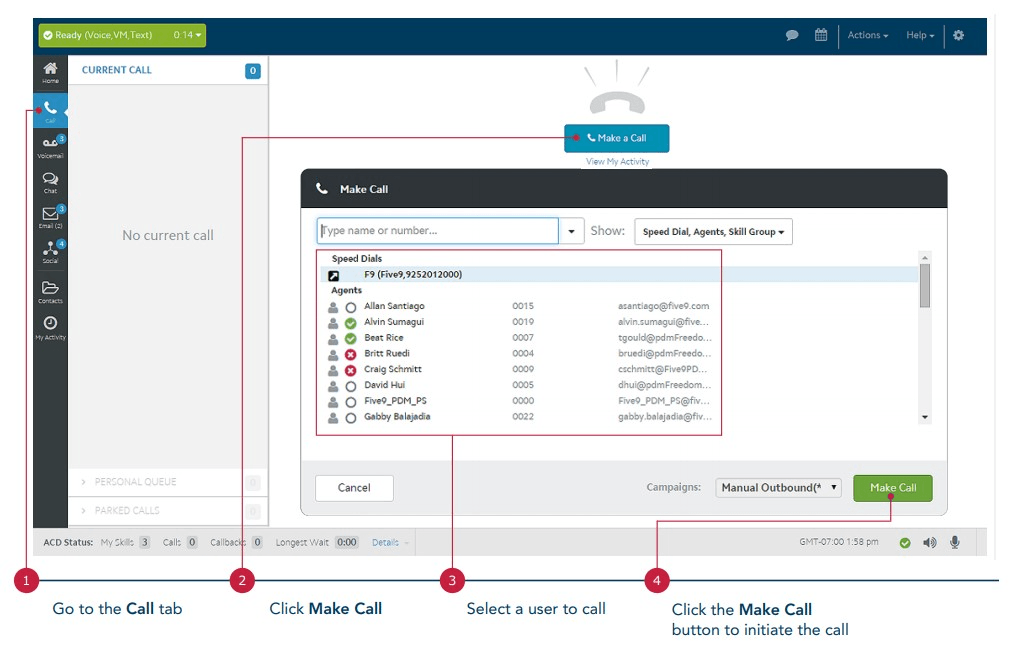The width and height of the screenshot is (1030, 649).
Task: Mute the microphone in status bar
Action: (x=955, y=542)
